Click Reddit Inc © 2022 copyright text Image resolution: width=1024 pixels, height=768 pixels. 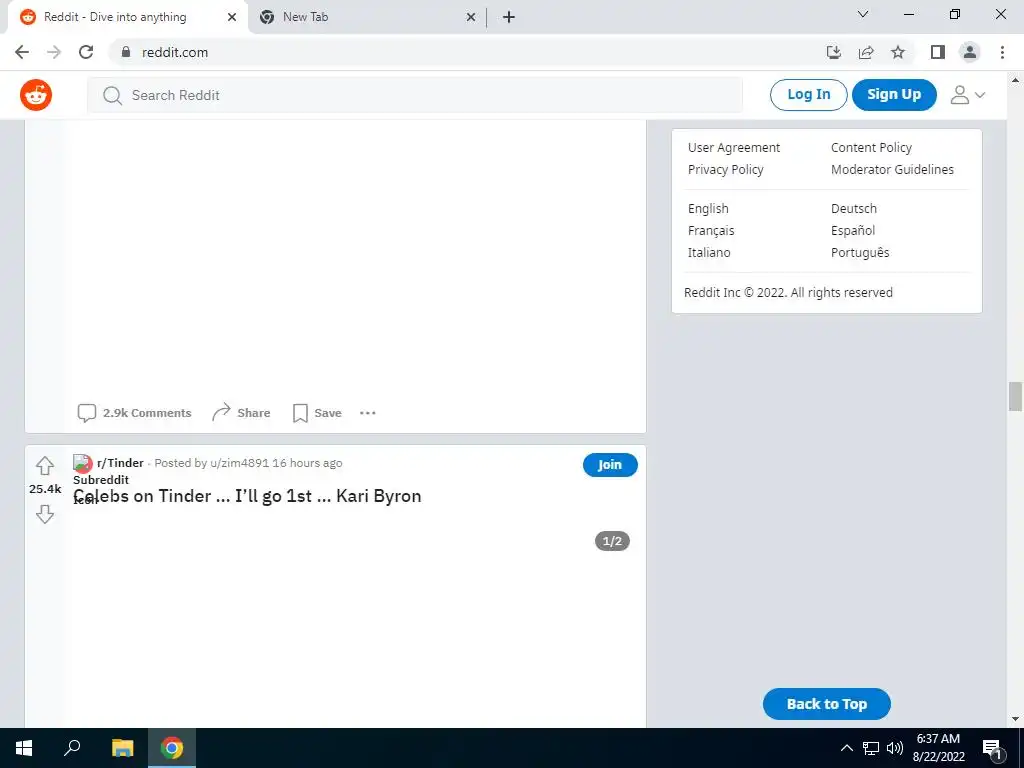(788, 293)
